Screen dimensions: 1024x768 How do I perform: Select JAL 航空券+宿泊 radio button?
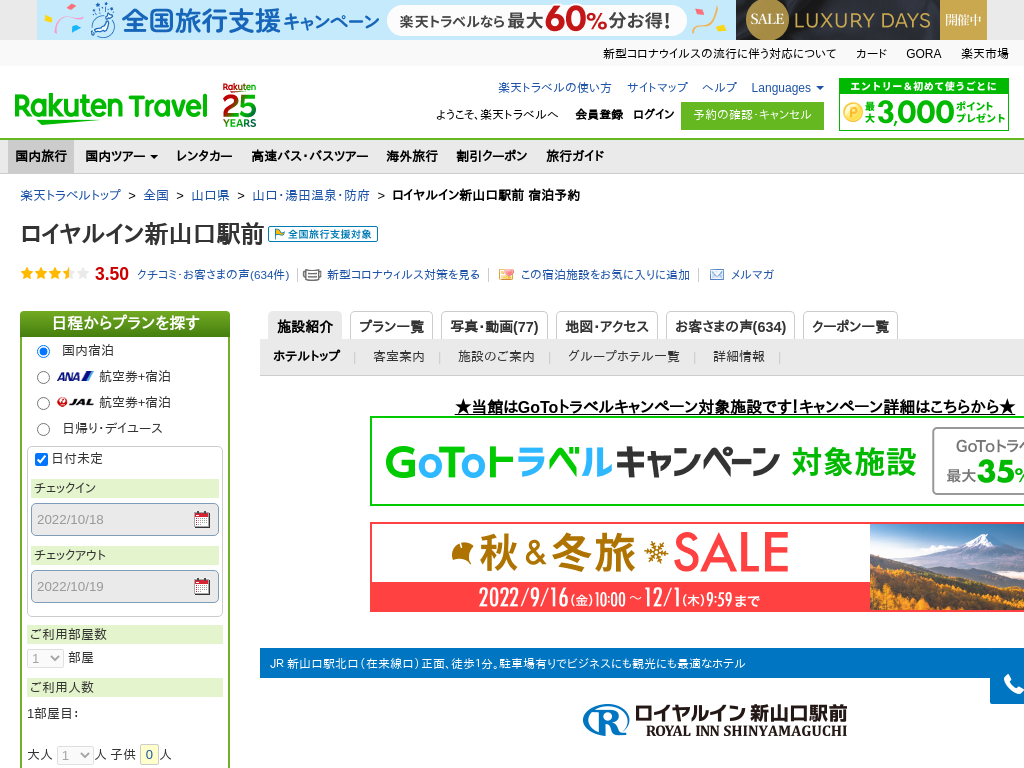tap(43, 403)
